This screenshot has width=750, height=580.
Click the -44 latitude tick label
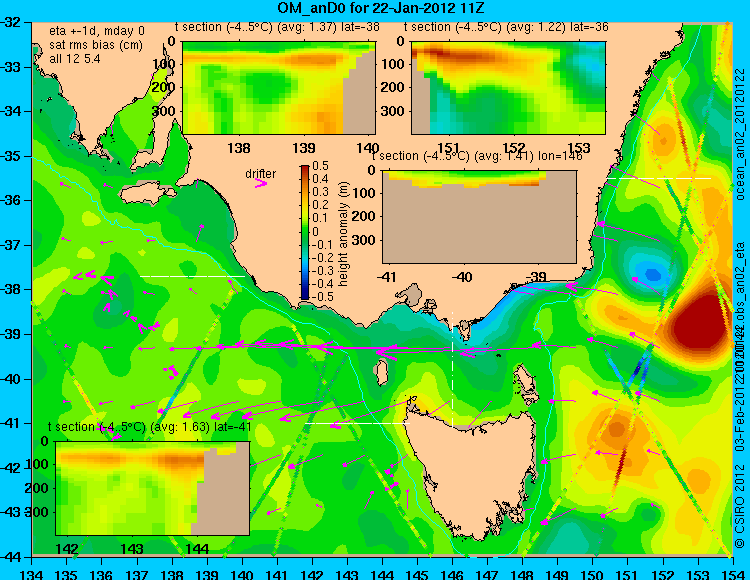pos(11,557)
